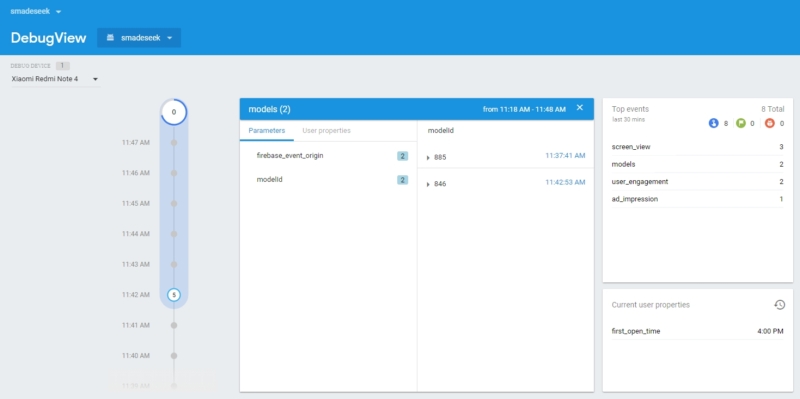The image size is (800, 399).
Task: Click the green conversion flag icon
Action: 741,123
